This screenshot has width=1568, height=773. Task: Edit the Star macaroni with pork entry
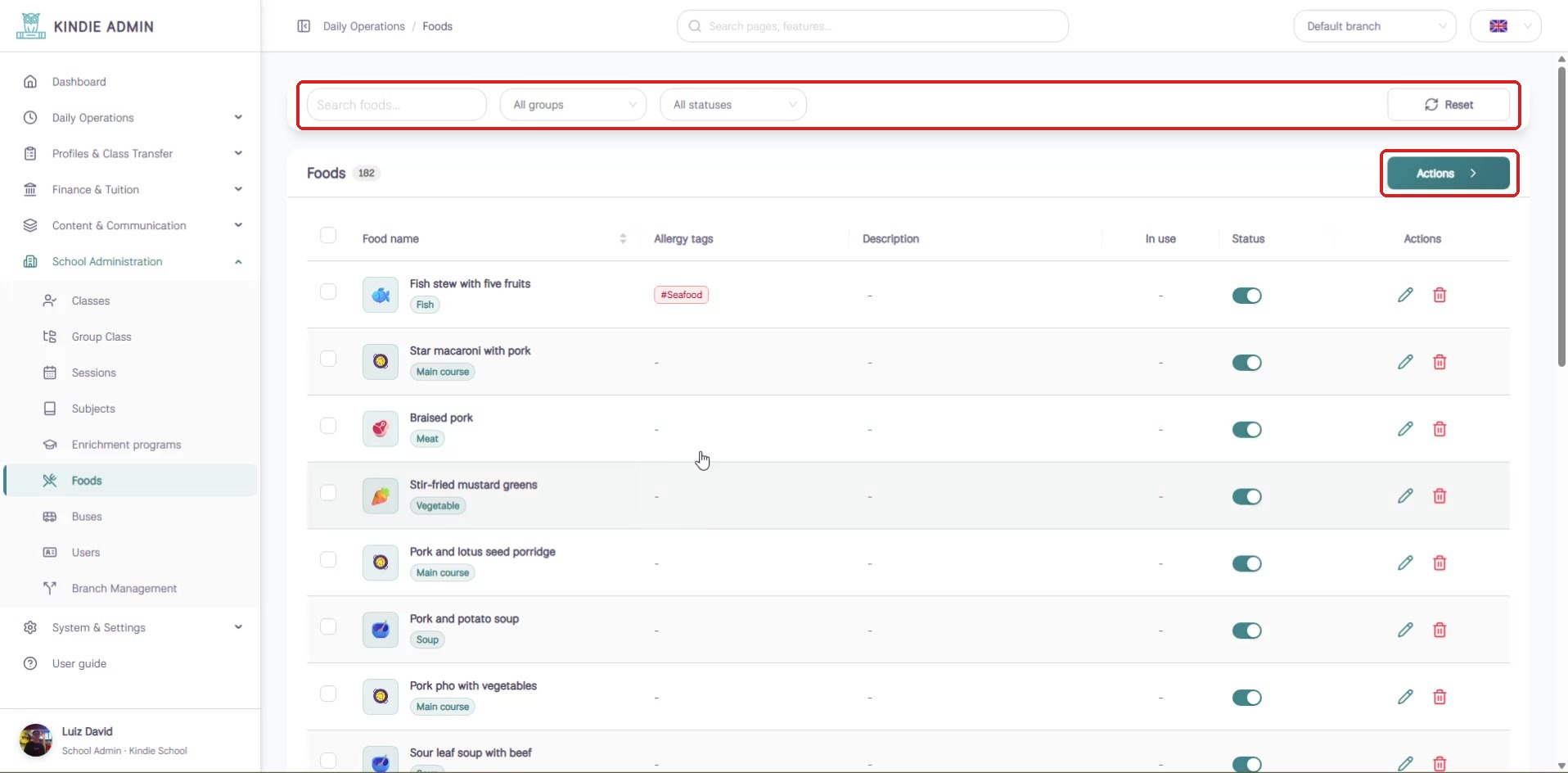tap(1405, 362)
